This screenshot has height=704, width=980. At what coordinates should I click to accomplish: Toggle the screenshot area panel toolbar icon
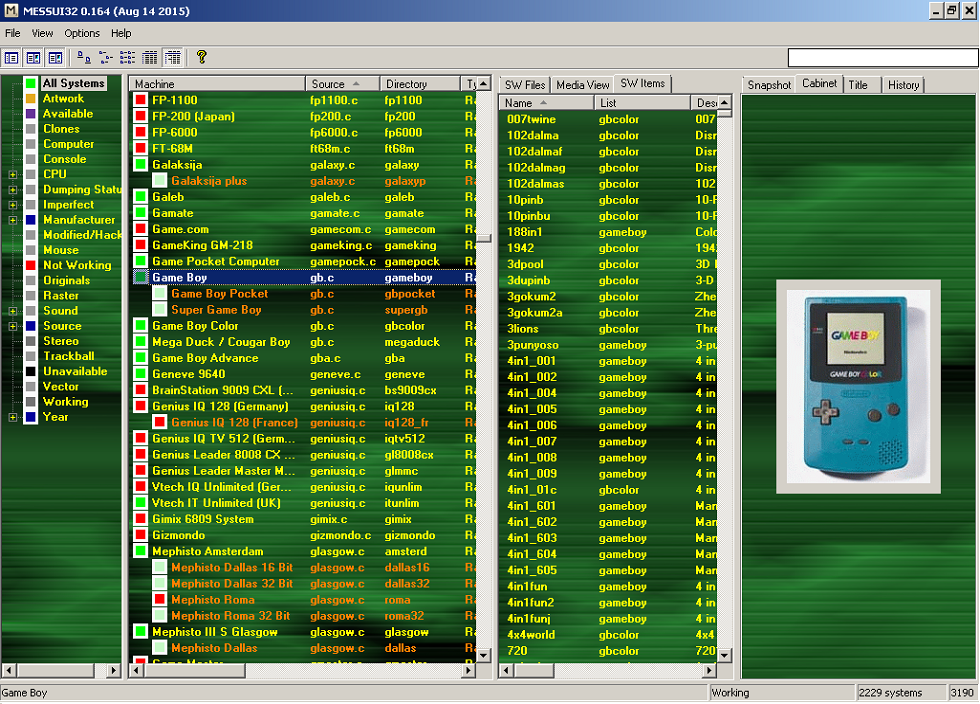55,58
